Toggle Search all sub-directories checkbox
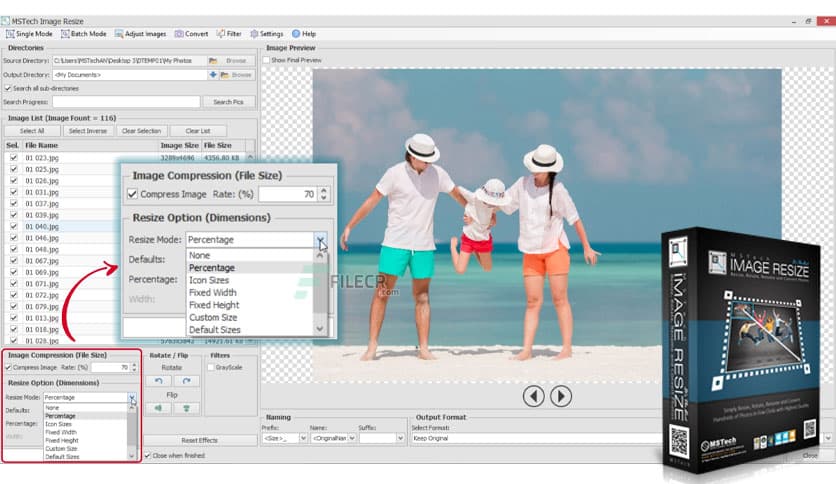Viewport: 836px width, 484px height. click(x=8, y=88)
